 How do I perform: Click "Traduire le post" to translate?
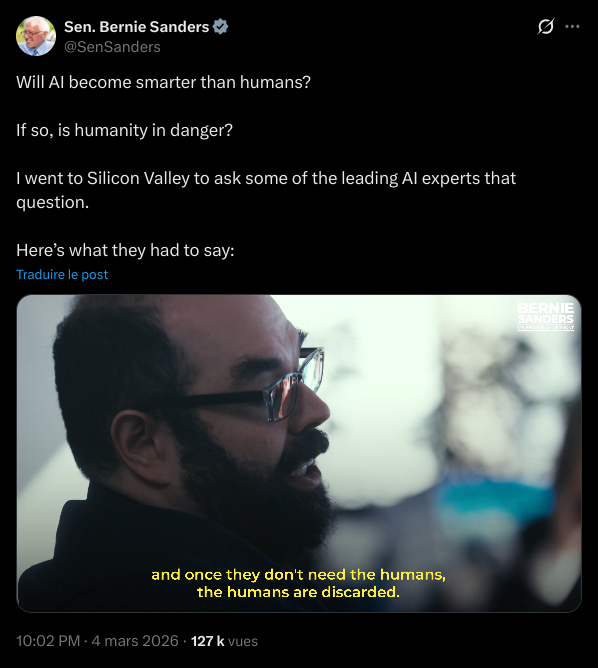62,274
